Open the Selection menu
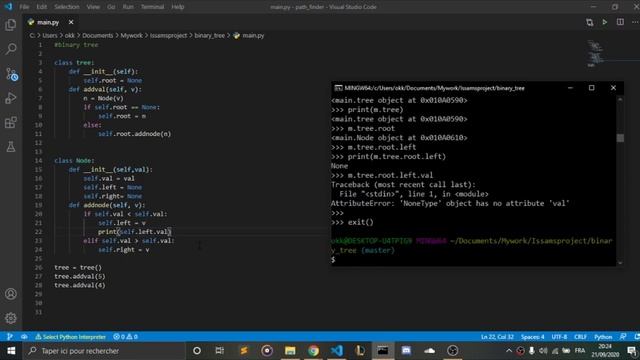Viewport: 640px width, 360px height. 67,7
